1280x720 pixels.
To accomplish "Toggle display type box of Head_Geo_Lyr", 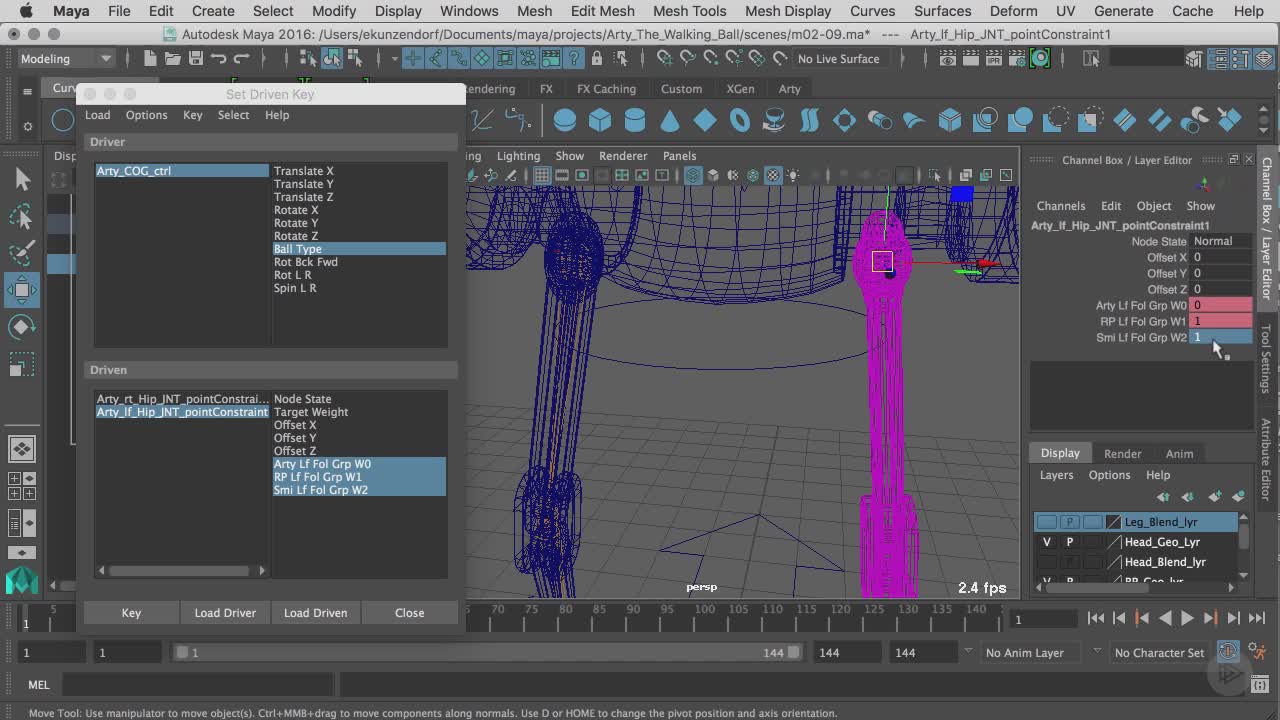I will click(1093, 542).
